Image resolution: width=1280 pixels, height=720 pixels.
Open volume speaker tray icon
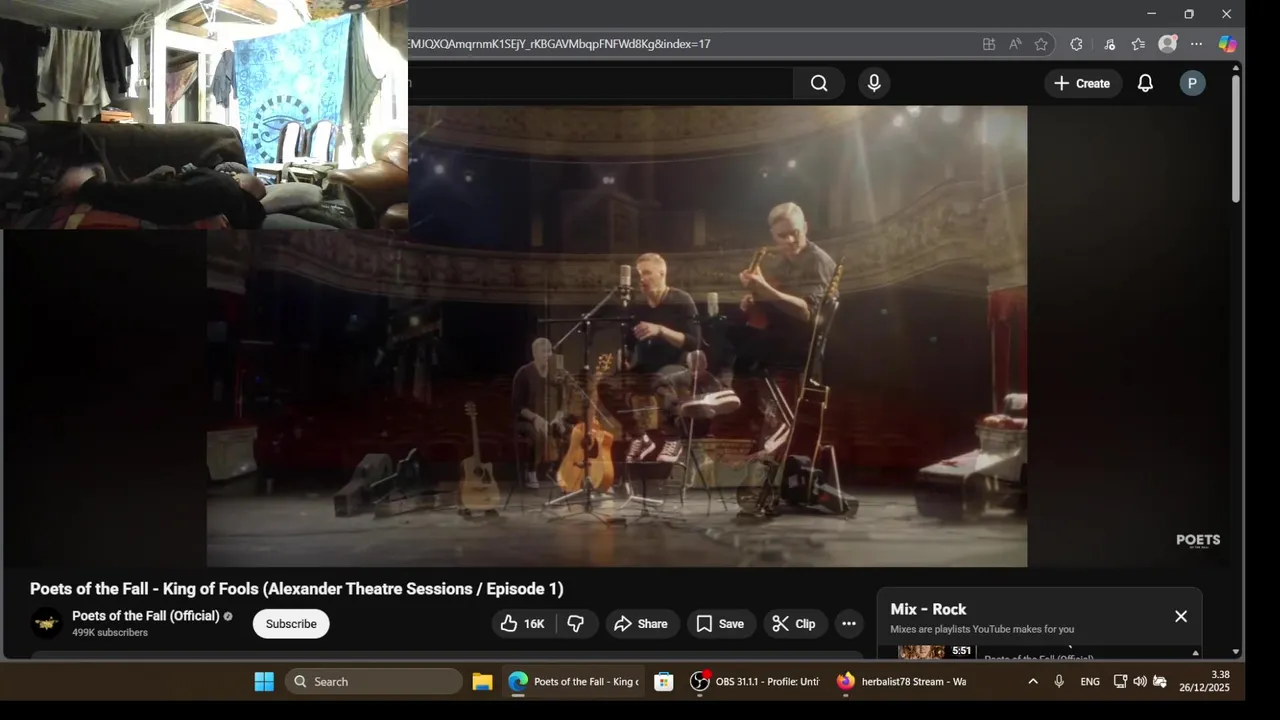(1140, 682)
